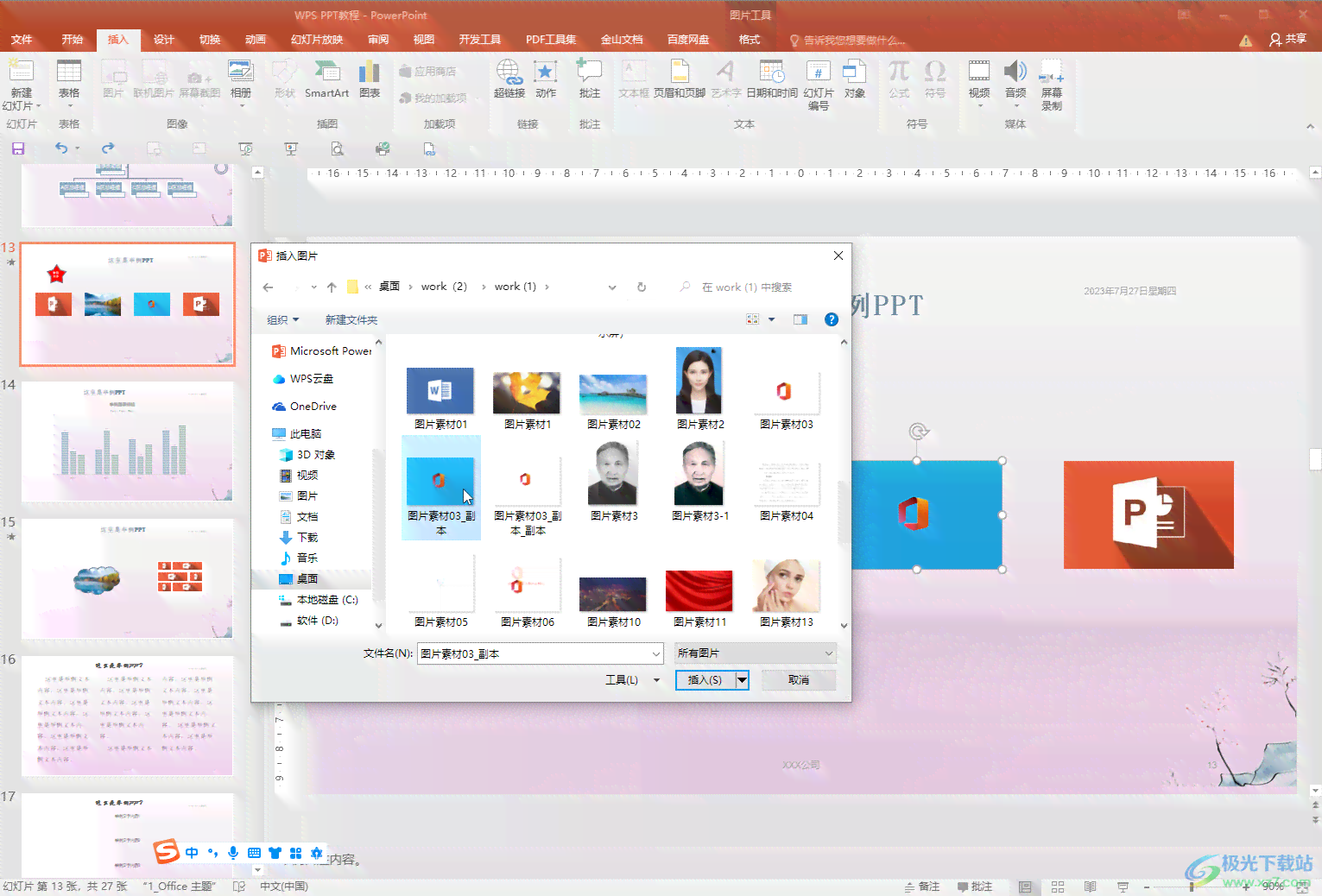This screenshot has width=1322, height=896.
Task: Open the 文件 File tab
Action: point(22,40)
